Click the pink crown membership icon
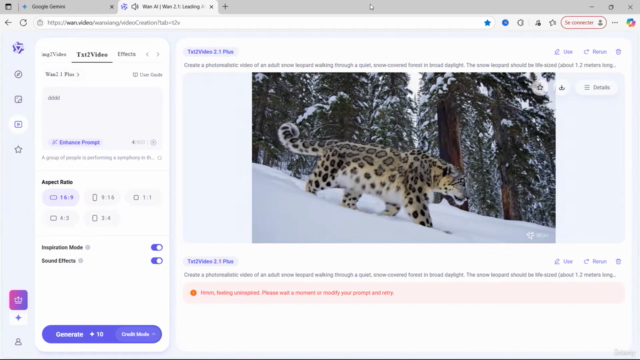Image resolution: width=640 pixels, height=360 pixels. [x=18, y=300]
